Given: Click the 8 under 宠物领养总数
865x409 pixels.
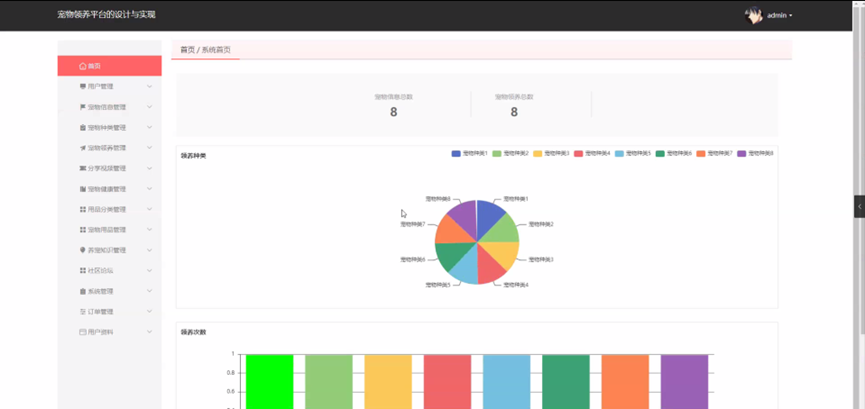Looking at the screenshot, I should point(514,112).
